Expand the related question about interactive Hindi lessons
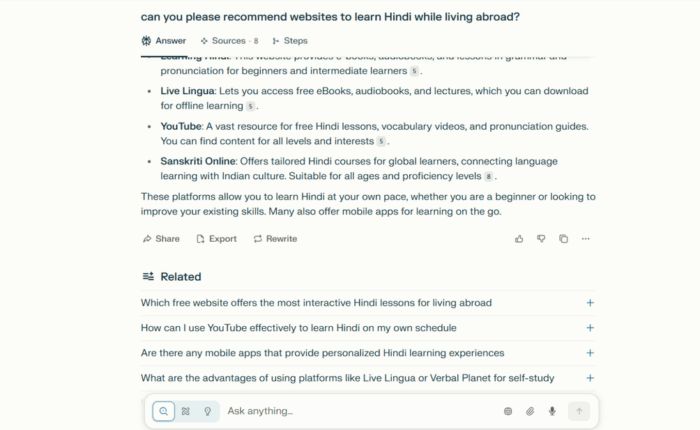The width and height of the screenshot is (700, 430). pyautogui.click(x=590, y=303)
